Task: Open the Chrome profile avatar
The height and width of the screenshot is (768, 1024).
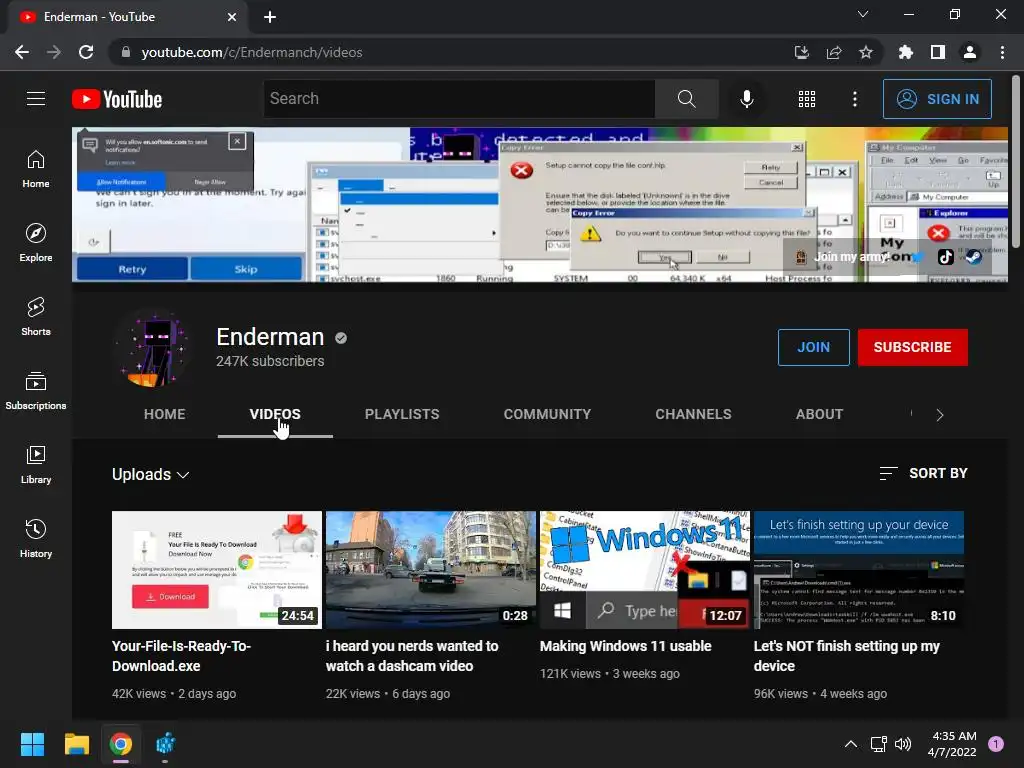Action: coord(970,52)
